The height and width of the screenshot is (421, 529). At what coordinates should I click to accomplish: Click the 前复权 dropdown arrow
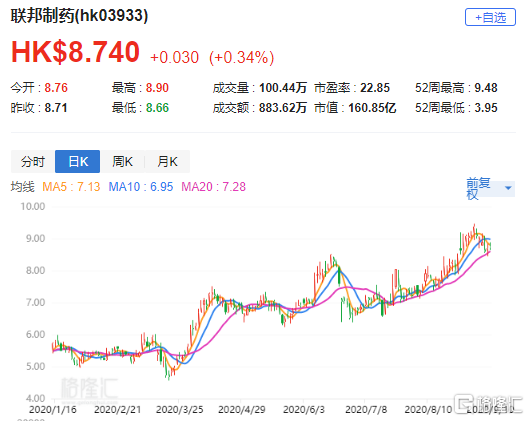[x=508, y=188]
